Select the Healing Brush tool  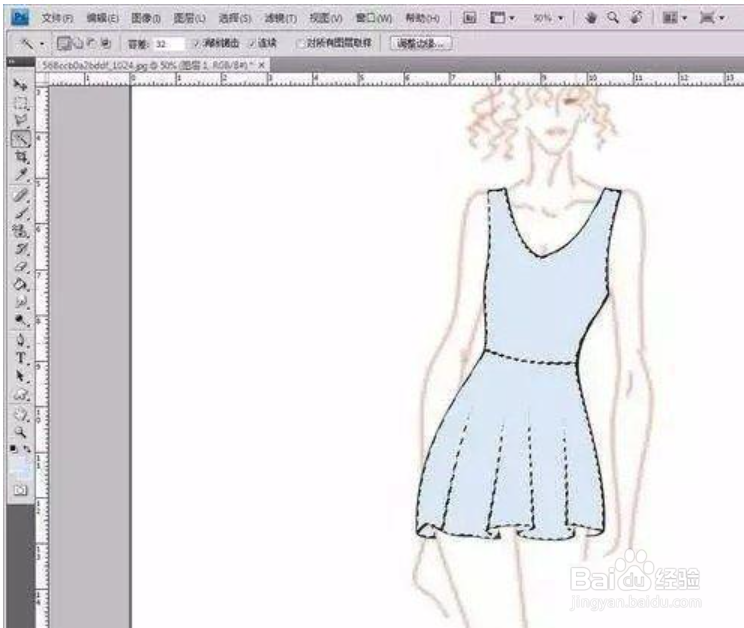(20, 195)
